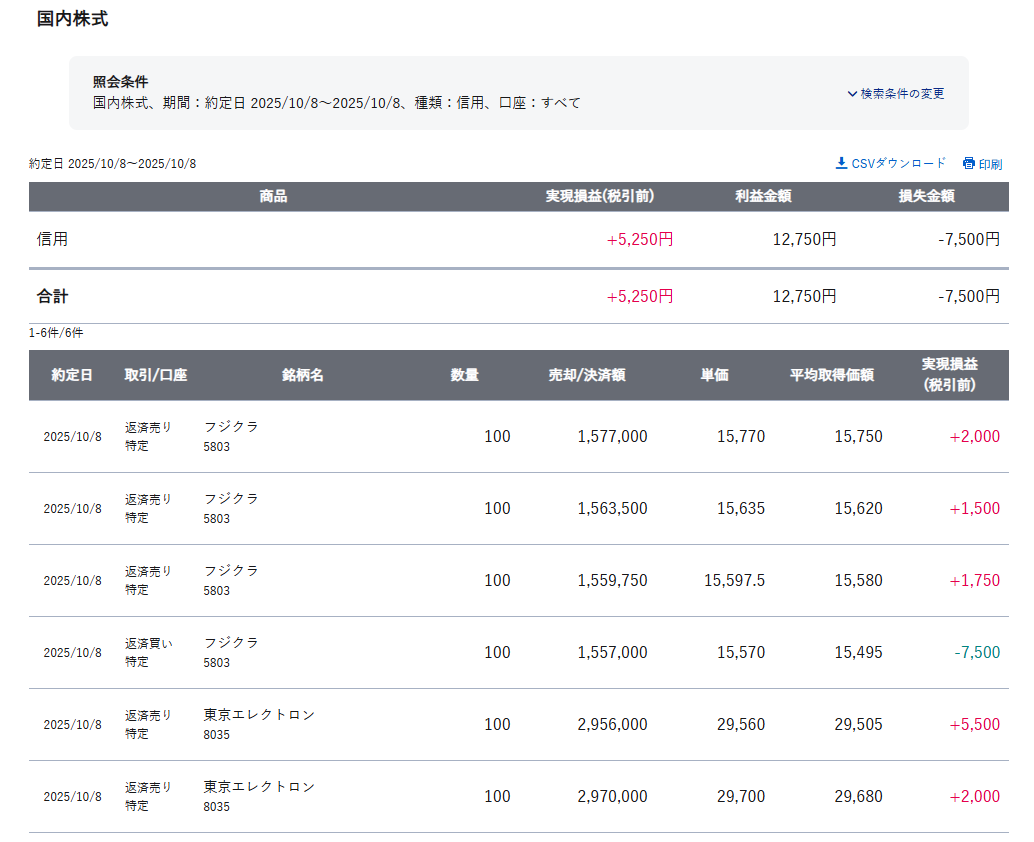Select the 平均取得価額 column header
This screenshot has height=842, width=1034.
tap(831, 375)
